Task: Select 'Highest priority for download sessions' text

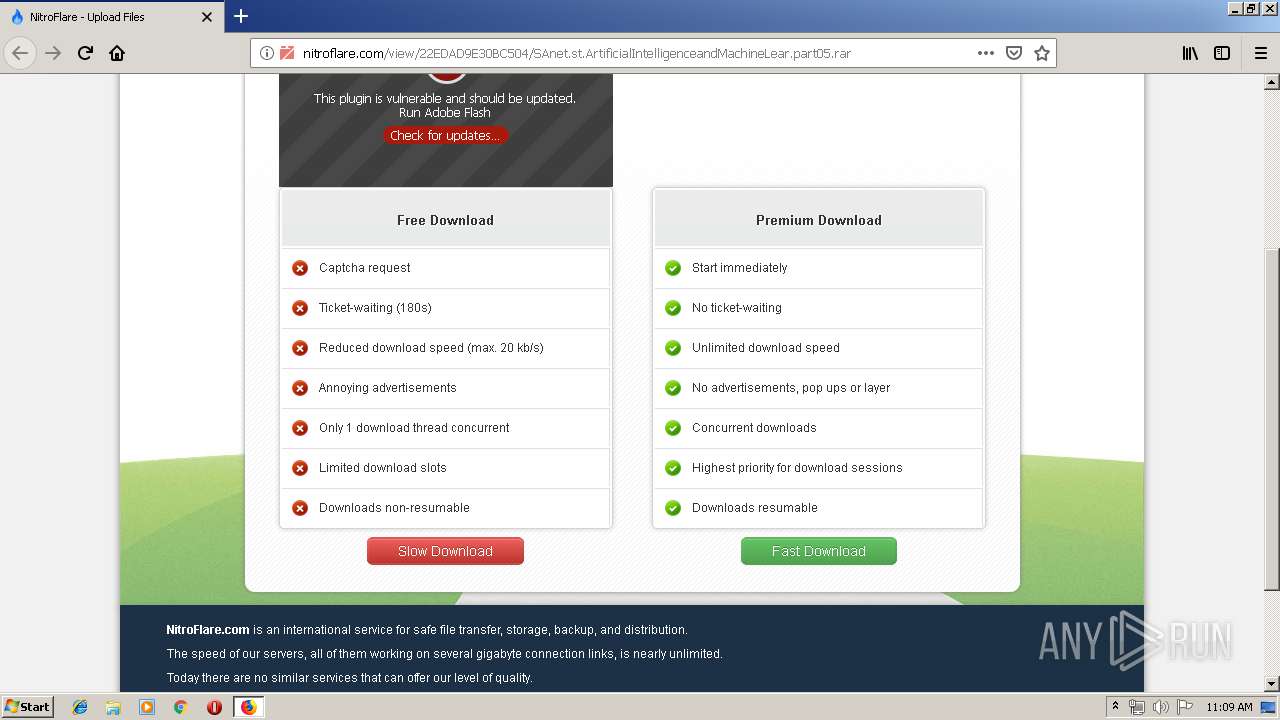Action: [797, 468]
